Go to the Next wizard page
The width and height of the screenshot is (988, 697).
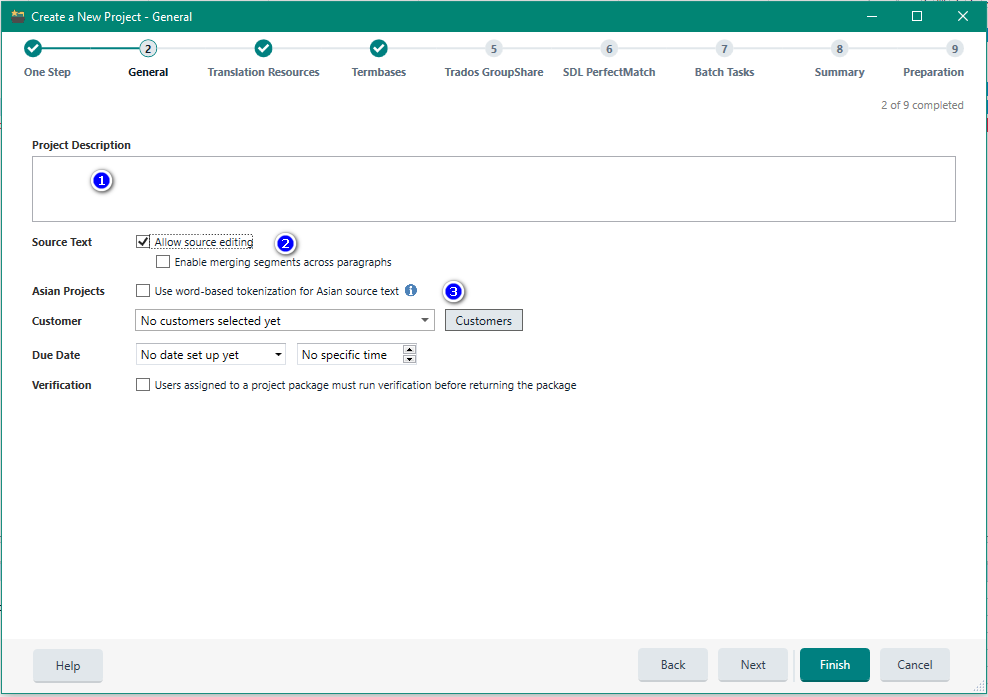[x=753, y=665]
